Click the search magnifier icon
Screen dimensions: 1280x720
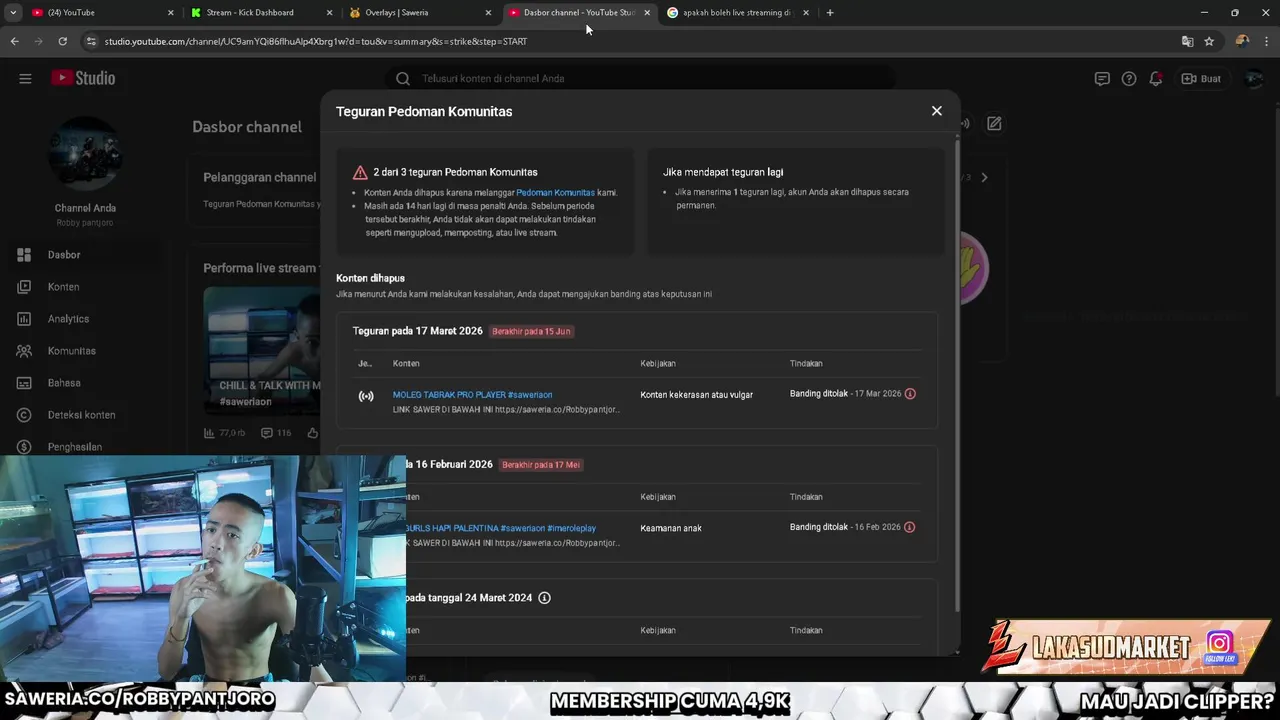point(403,79)
